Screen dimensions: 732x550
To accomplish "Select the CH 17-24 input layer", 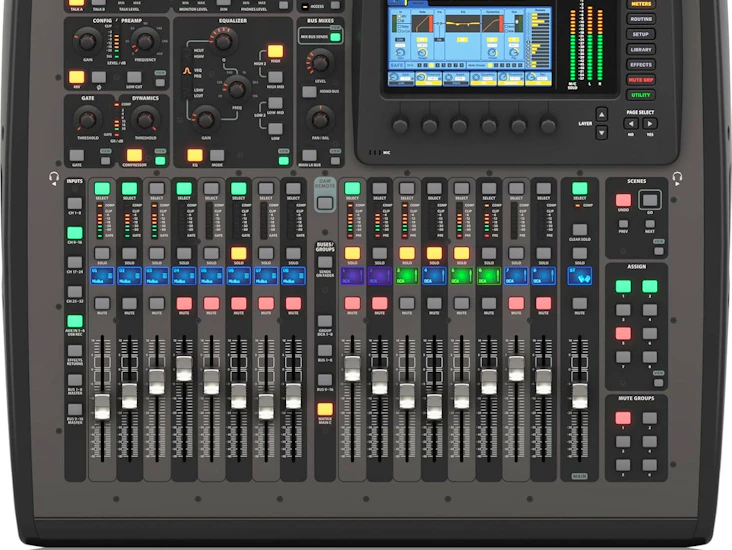I will pos(75,262).
